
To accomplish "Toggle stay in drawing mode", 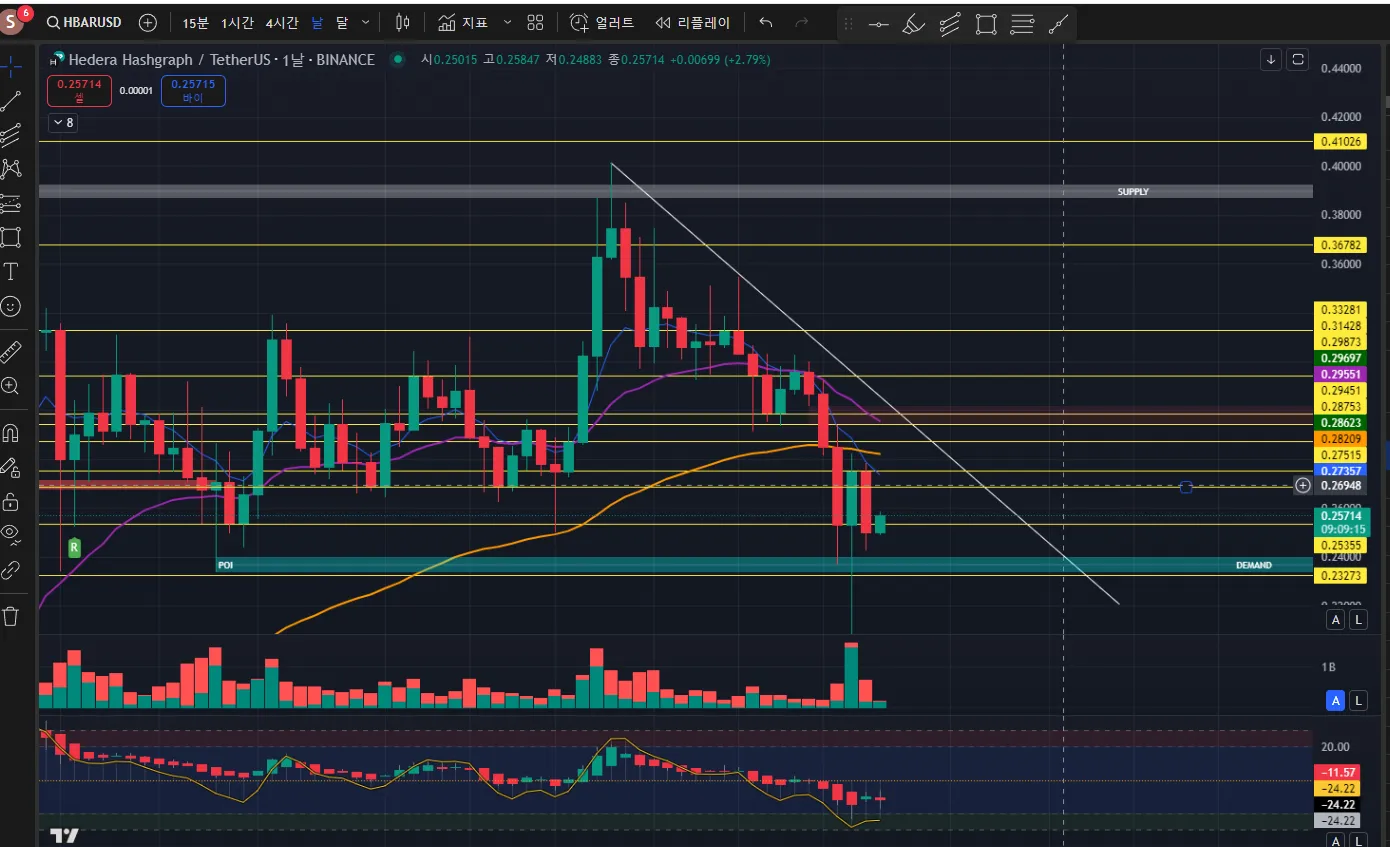I will pyautogui.click(x=11, y=467).
